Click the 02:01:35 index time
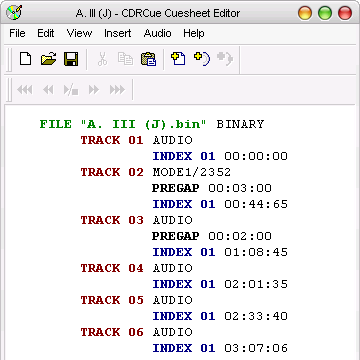Viewport: 360px width, 360px height. click(x=256, y=284)
